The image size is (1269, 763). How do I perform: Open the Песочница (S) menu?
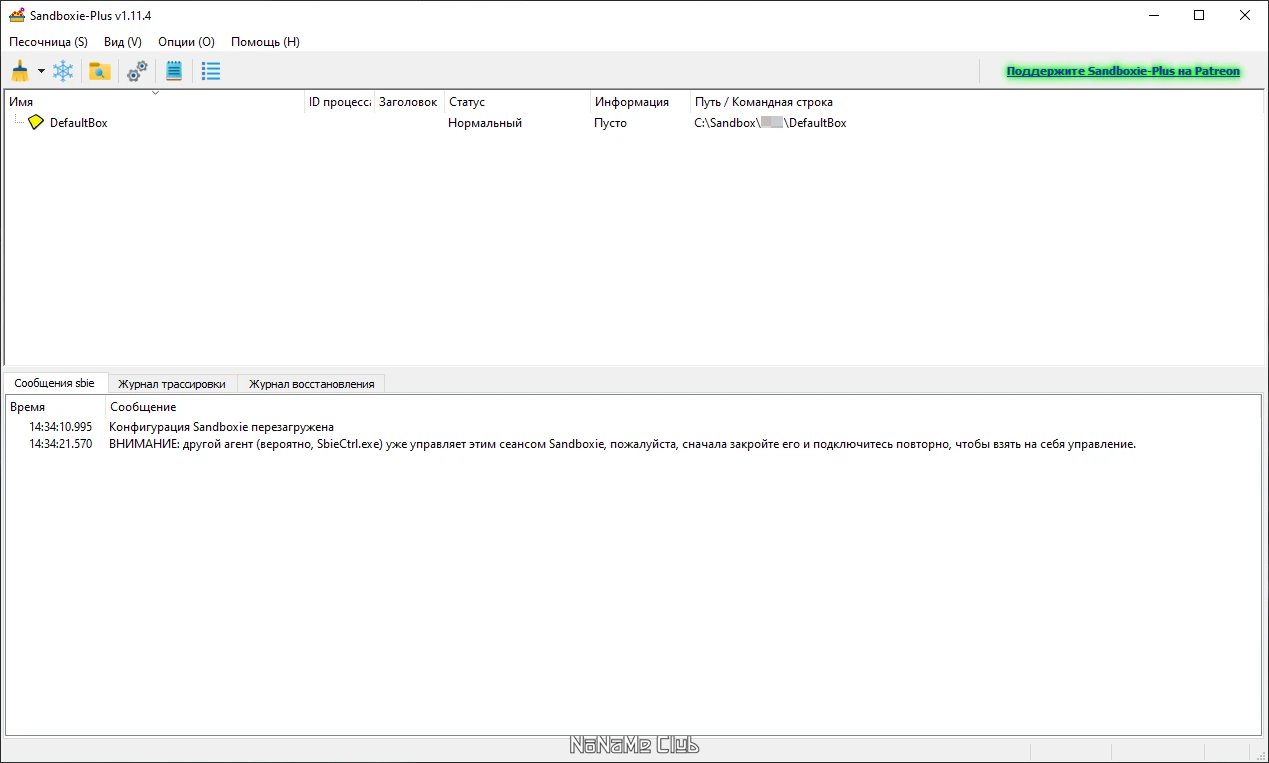click(48, 42)
